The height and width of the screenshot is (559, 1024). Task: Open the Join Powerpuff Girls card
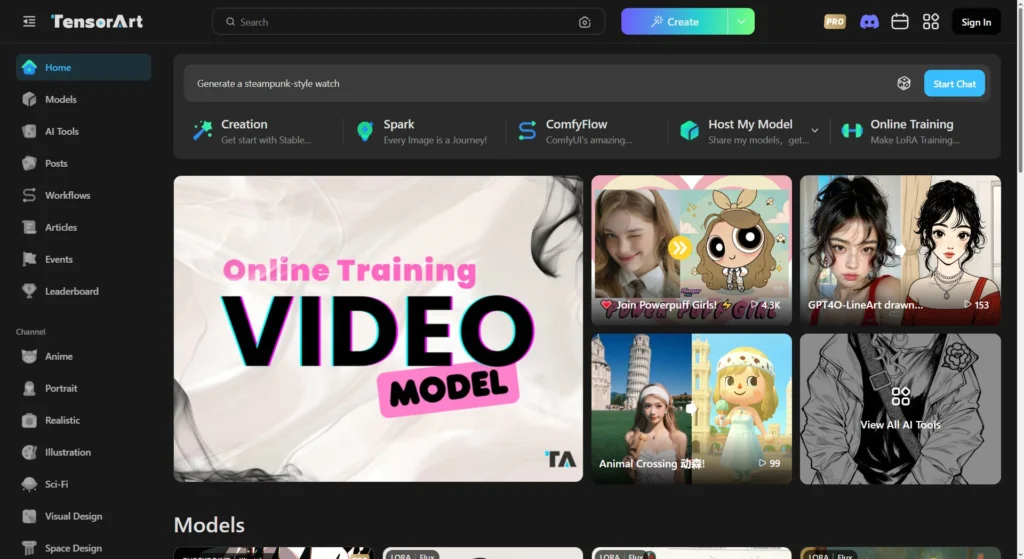tap(692, 250)
